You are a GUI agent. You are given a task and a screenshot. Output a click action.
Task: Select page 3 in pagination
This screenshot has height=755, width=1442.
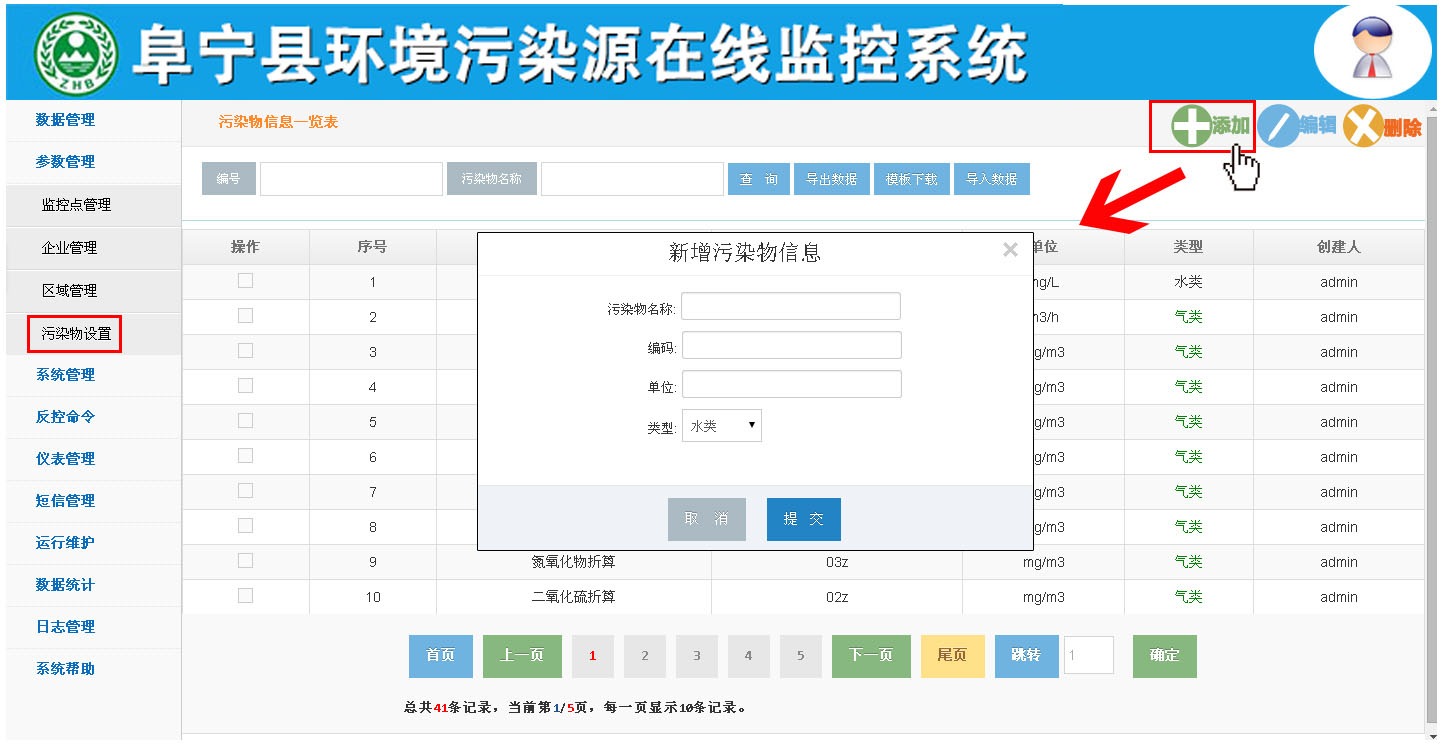tap(697, 656)
